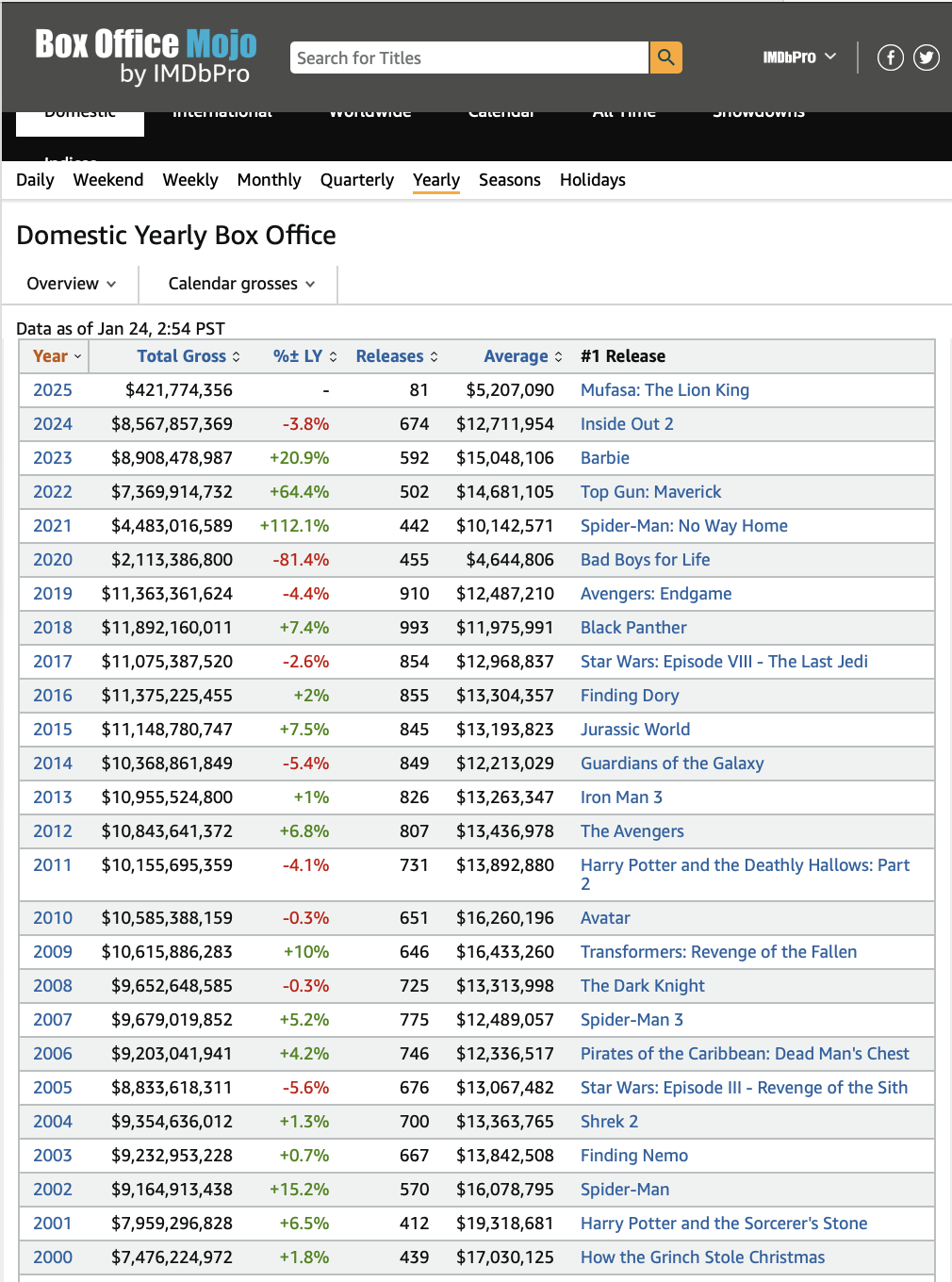Open the Twitter icon link
The height and width of the screenshot is (1282, 952).
927,58
